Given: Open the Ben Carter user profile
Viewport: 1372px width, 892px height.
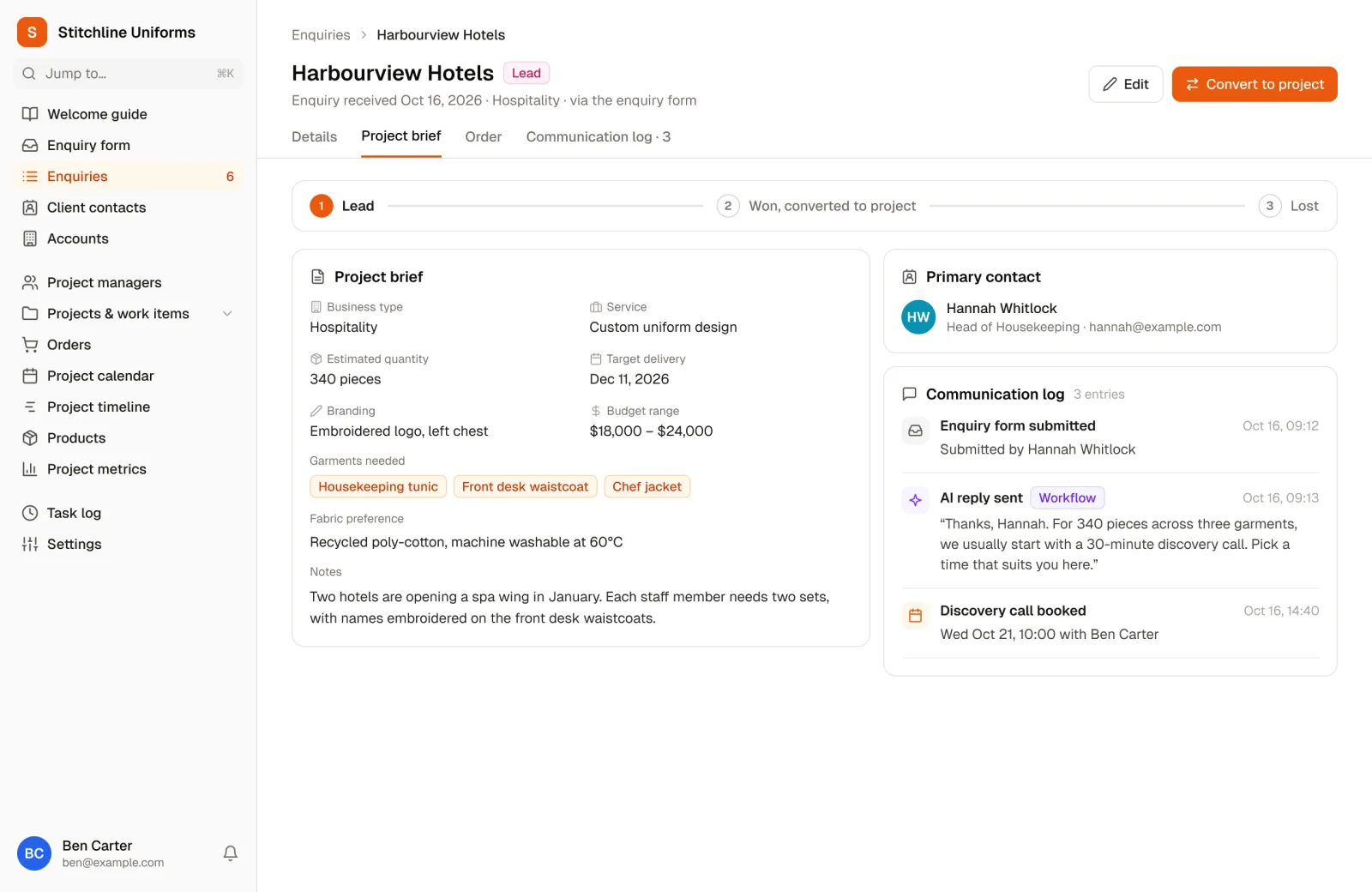Looking at the screenshot, I should pyautogui.click(x=113, y=853).
